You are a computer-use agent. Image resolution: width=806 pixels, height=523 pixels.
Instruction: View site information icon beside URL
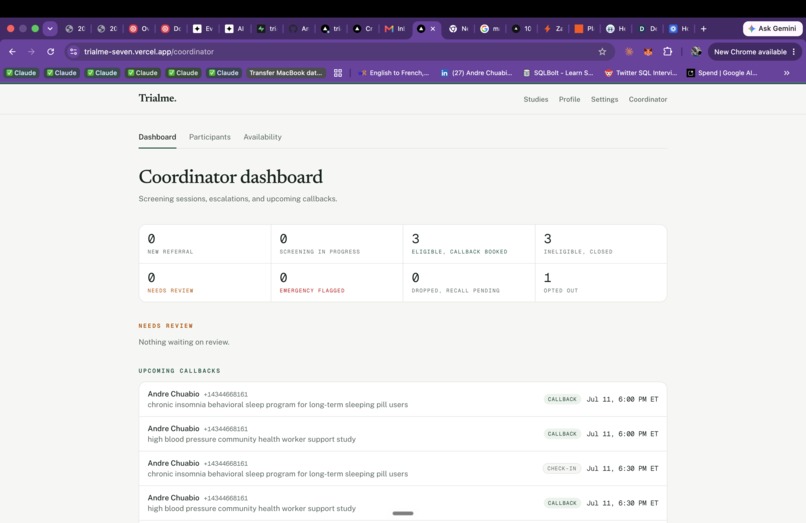tap(74, 51)
